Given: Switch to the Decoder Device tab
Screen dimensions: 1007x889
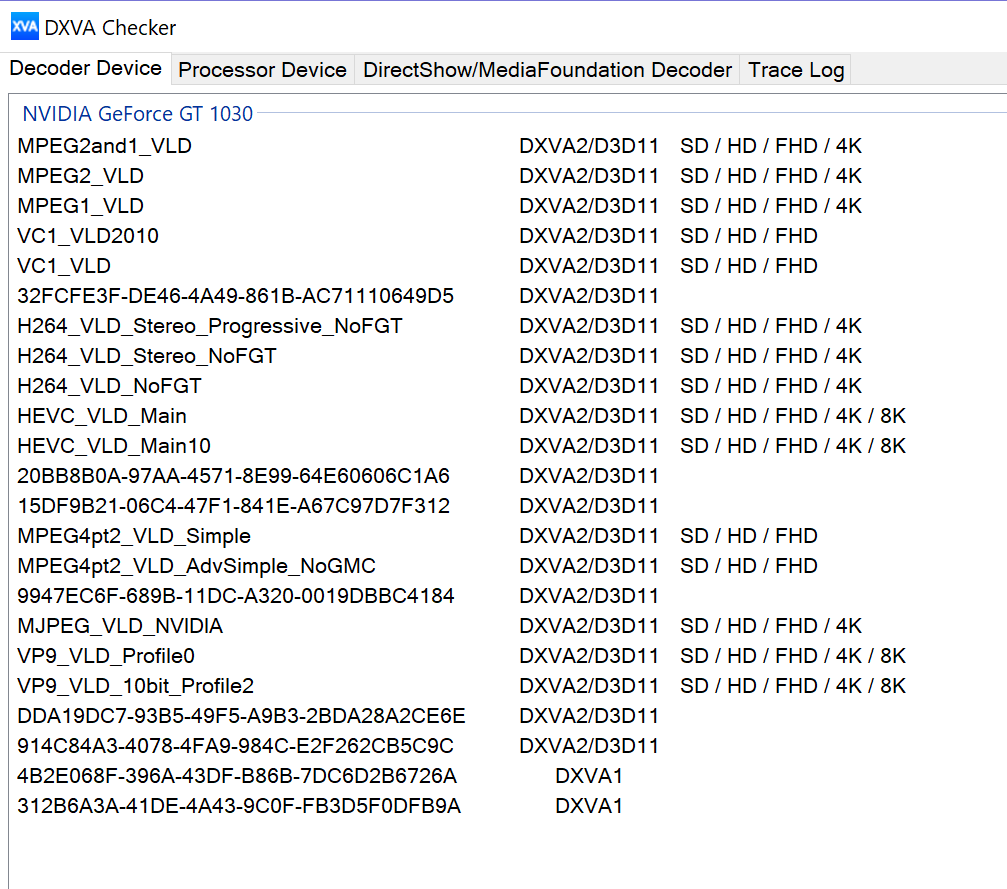Looking at the screenshot, I should click(x=85, y=68).
